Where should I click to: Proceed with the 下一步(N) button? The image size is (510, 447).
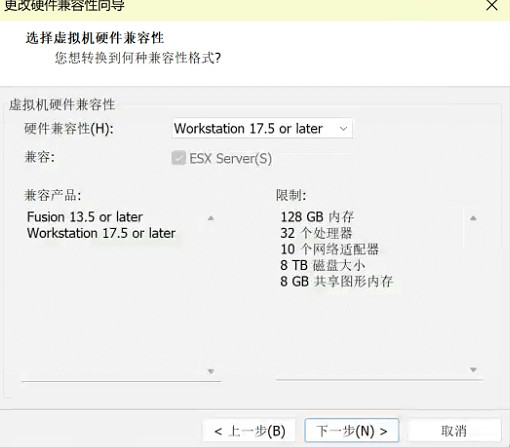[352, 431]
